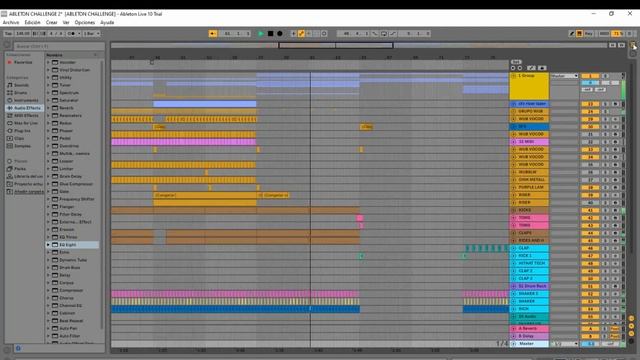Click the help info icon at bottom-left
Viewport: 640px width, 360px height.
point(18,349)
